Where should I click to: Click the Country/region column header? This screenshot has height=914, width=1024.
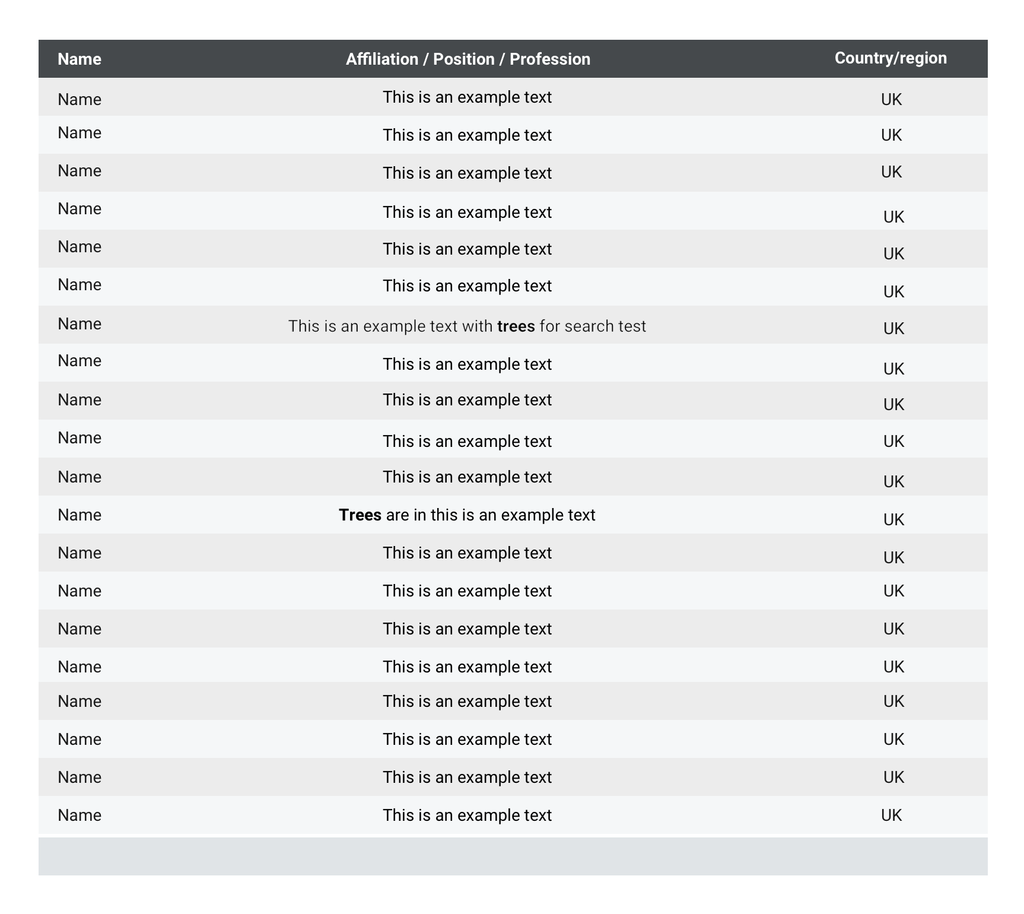890,58
